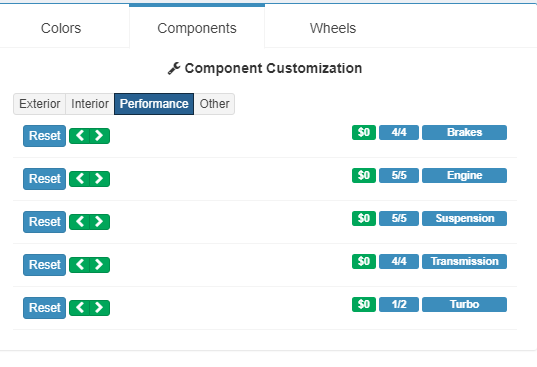The height and width of the screenshot is (367, 537).
Task: Click the wrench icon beside Component Customization
Action: click(174, 68)
